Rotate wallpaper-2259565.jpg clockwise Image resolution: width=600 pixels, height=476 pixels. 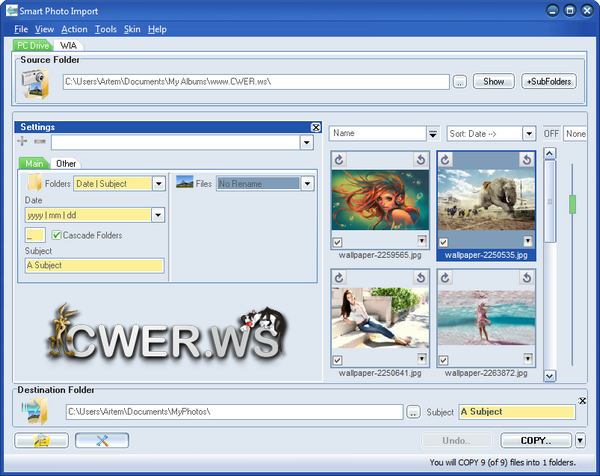[422, 159]
